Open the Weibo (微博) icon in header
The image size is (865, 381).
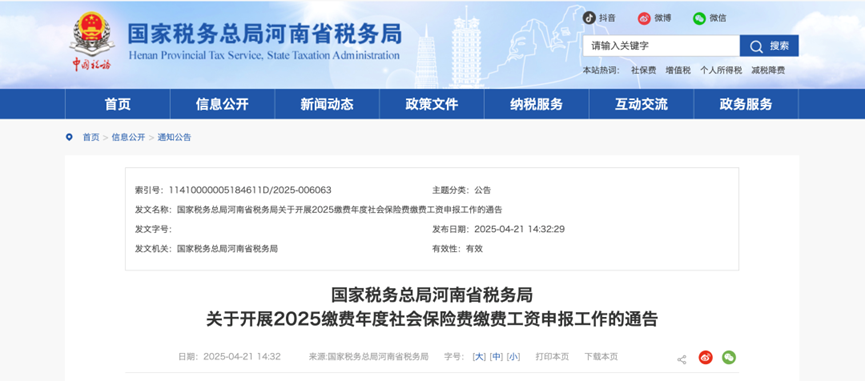[x=644, y=18]
